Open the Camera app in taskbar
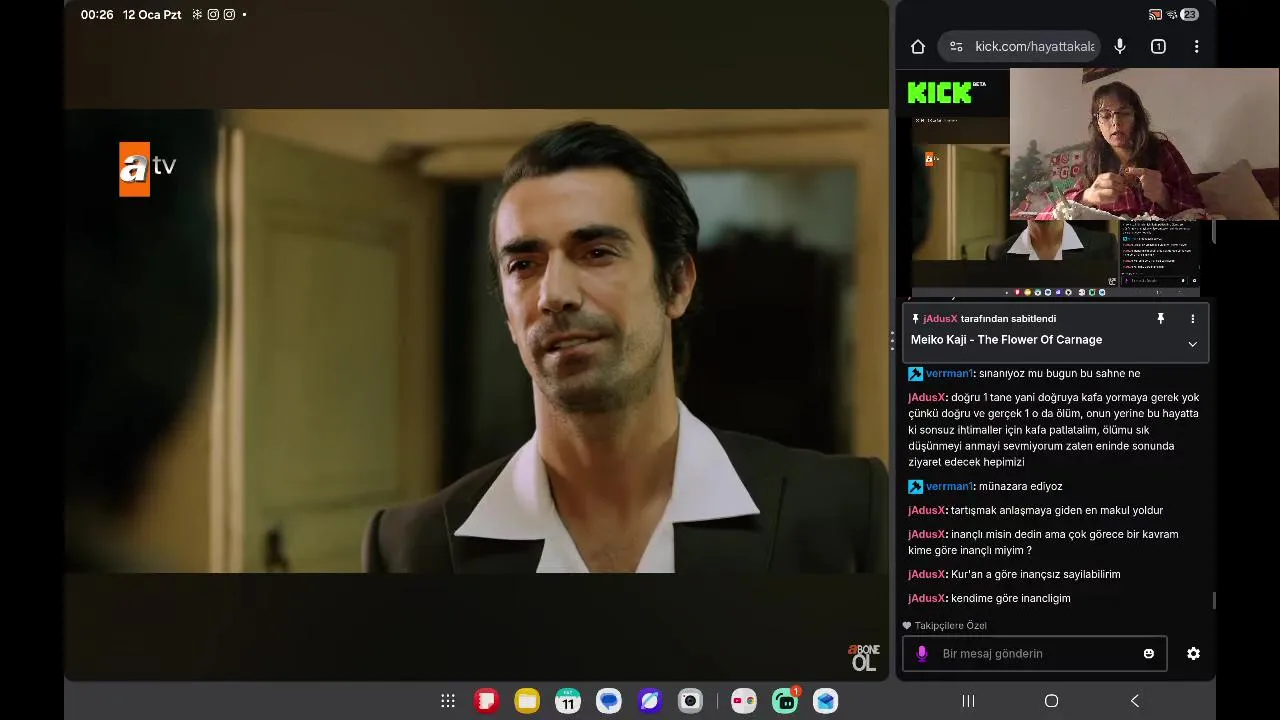The width and height of the screenshot is (1280, 720). [690, 701]
